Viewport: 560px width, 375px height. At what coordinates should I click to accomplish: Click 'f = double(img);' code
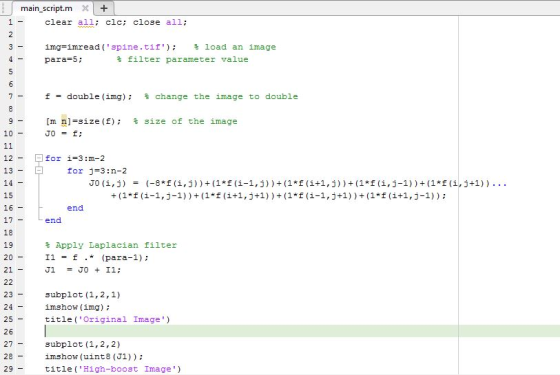coord(88,96)
